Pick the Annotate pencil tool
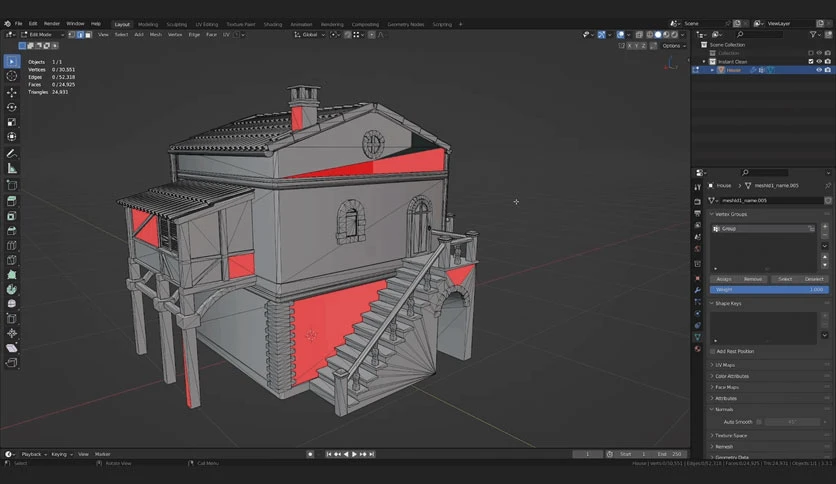This screenshot has height=484, width=836. [11, 154]
